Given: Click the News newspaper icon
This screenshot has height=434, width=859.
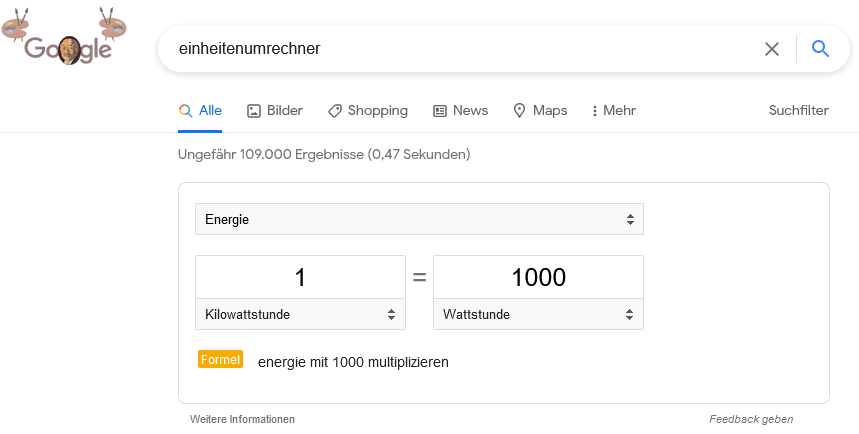Looking at the screenshot, I should click(x=440, y=111).
